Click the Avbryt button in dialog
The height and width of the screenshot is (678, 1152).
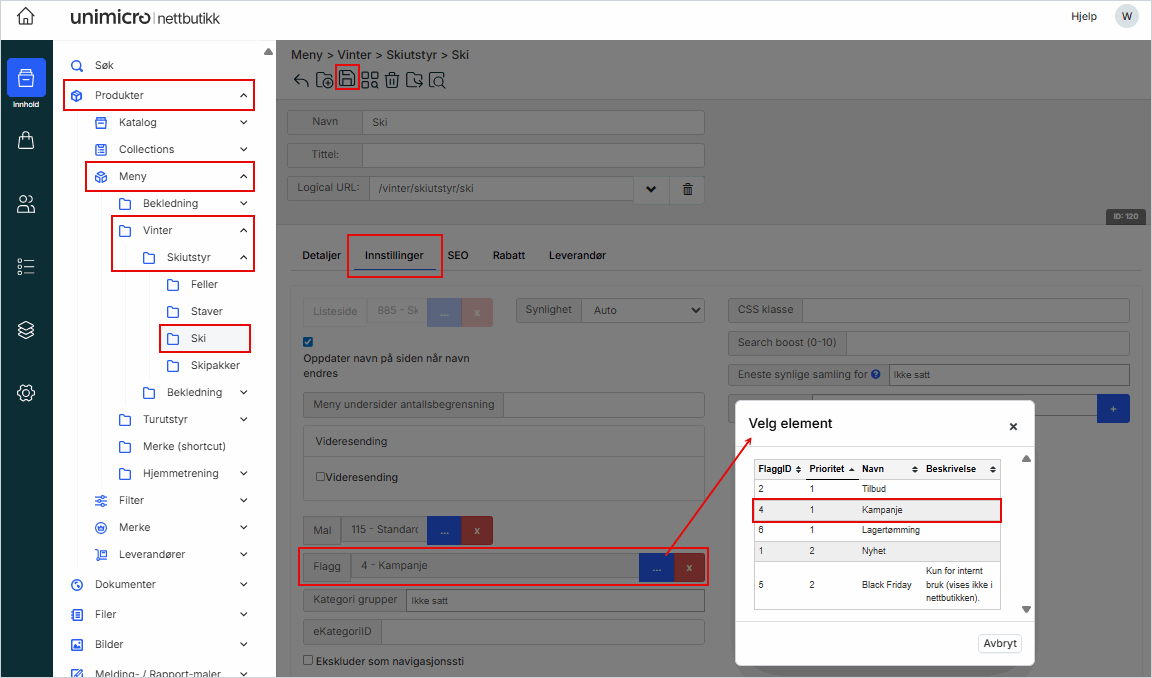point(999,643)
